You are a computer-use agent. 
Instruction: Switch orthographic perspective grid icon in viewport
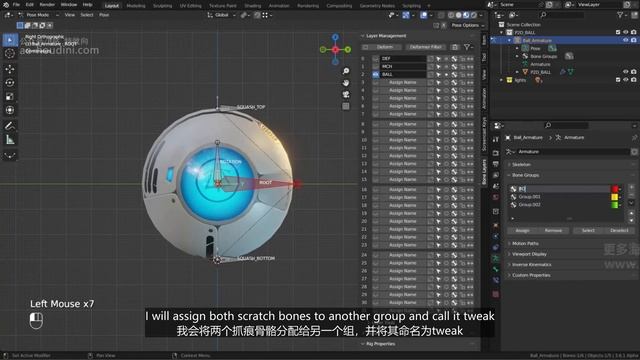(346, 106)
